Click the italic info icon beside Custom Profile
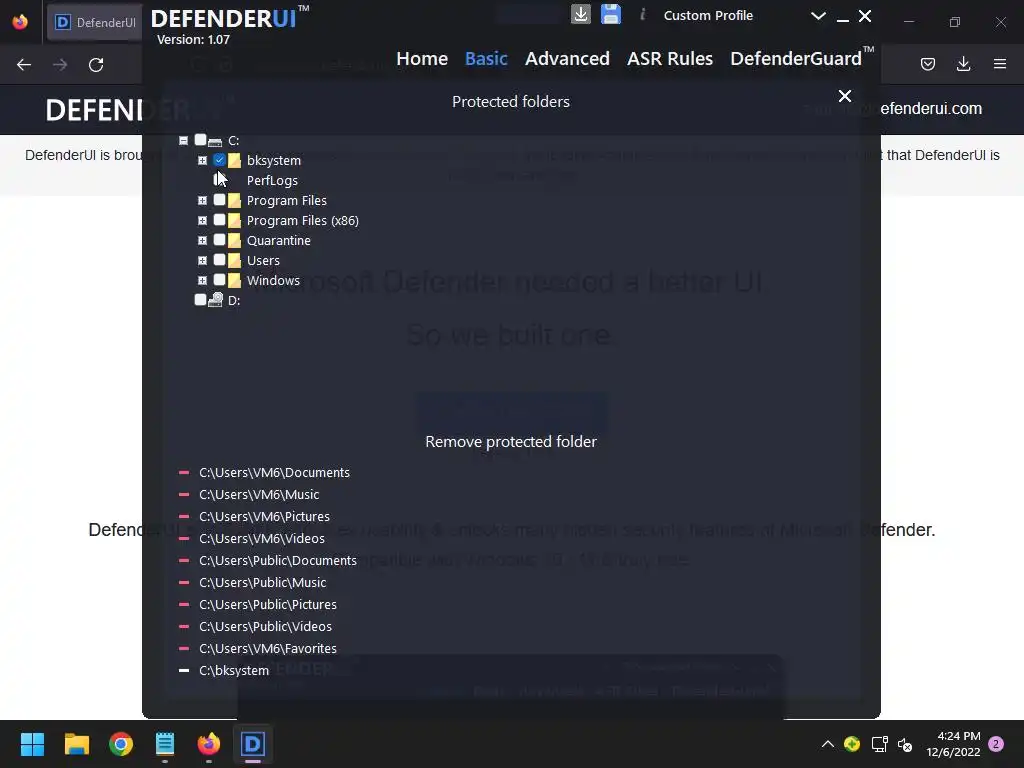 (x=643, y=14)
